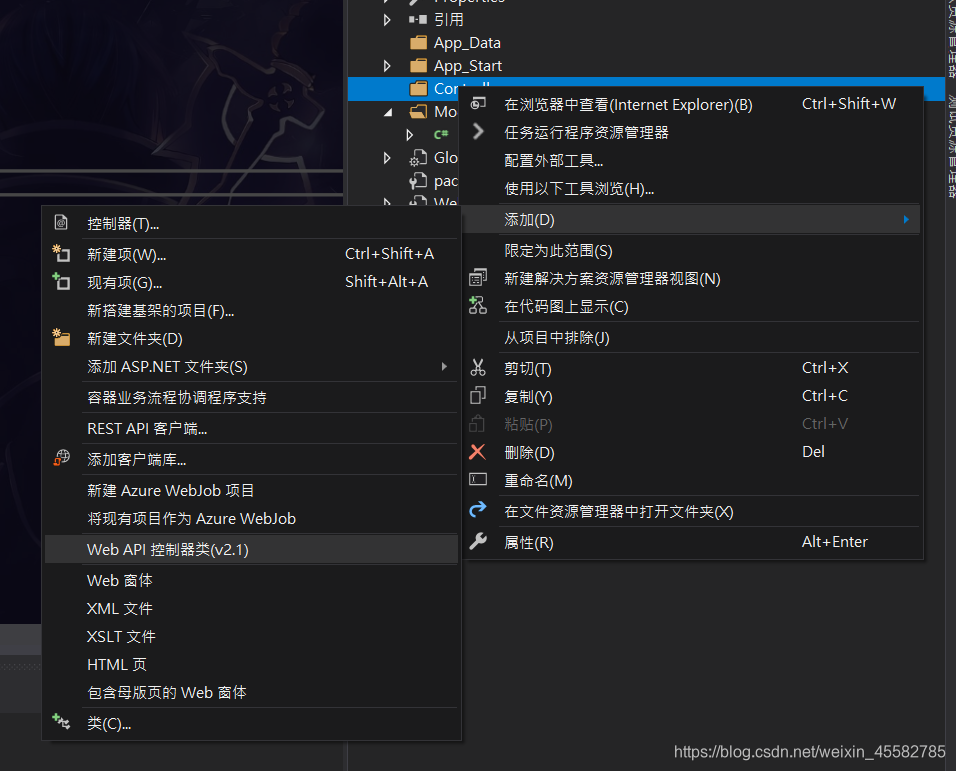Click the Global file icon in tree
The image size is (956, 771).
pos(418,157)
